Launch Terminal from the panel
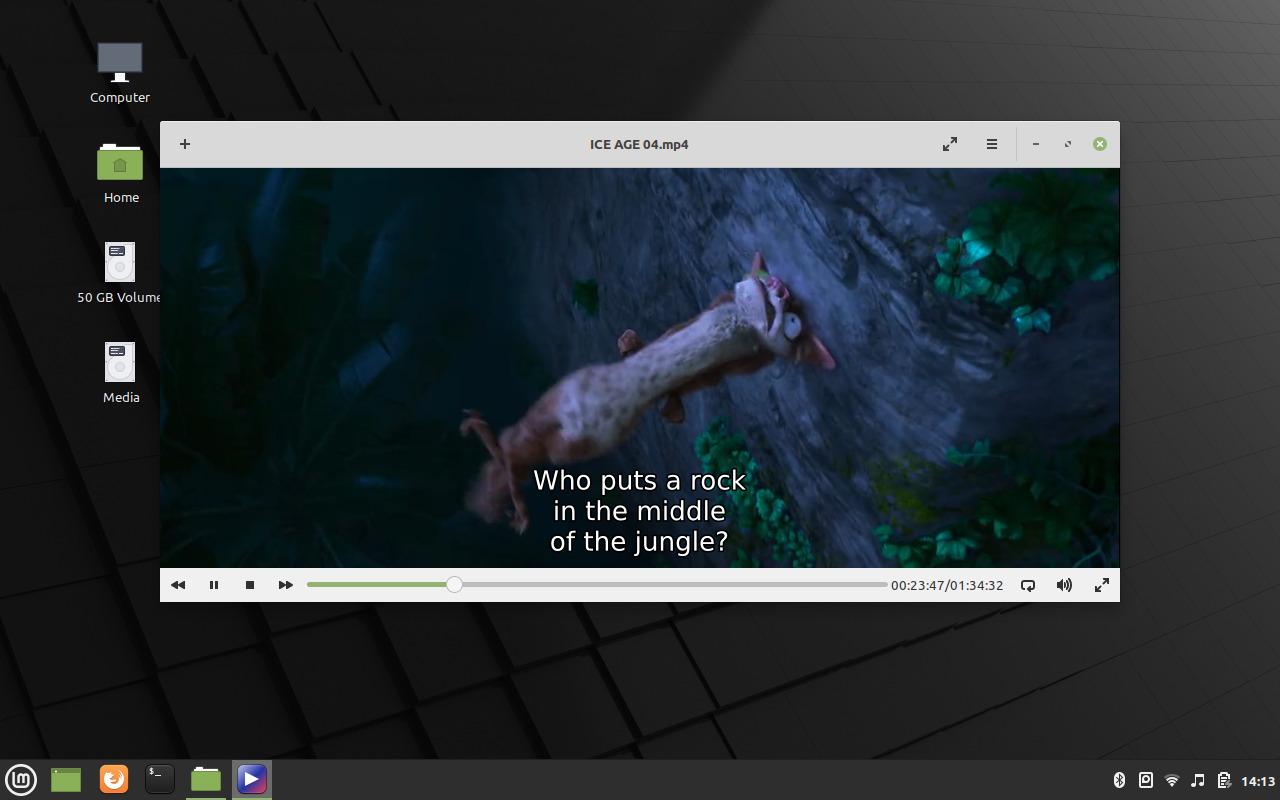 (x=160, y=779)
